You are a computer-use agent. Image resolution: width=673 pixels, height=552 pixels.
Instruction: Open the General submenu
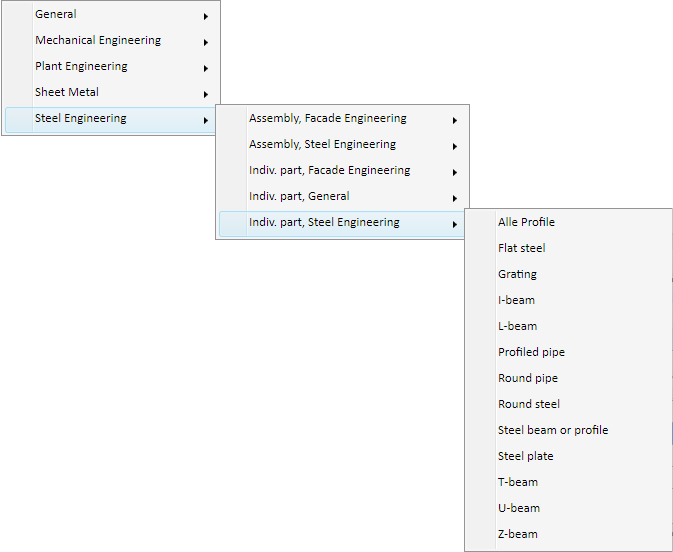pos(111,15)
